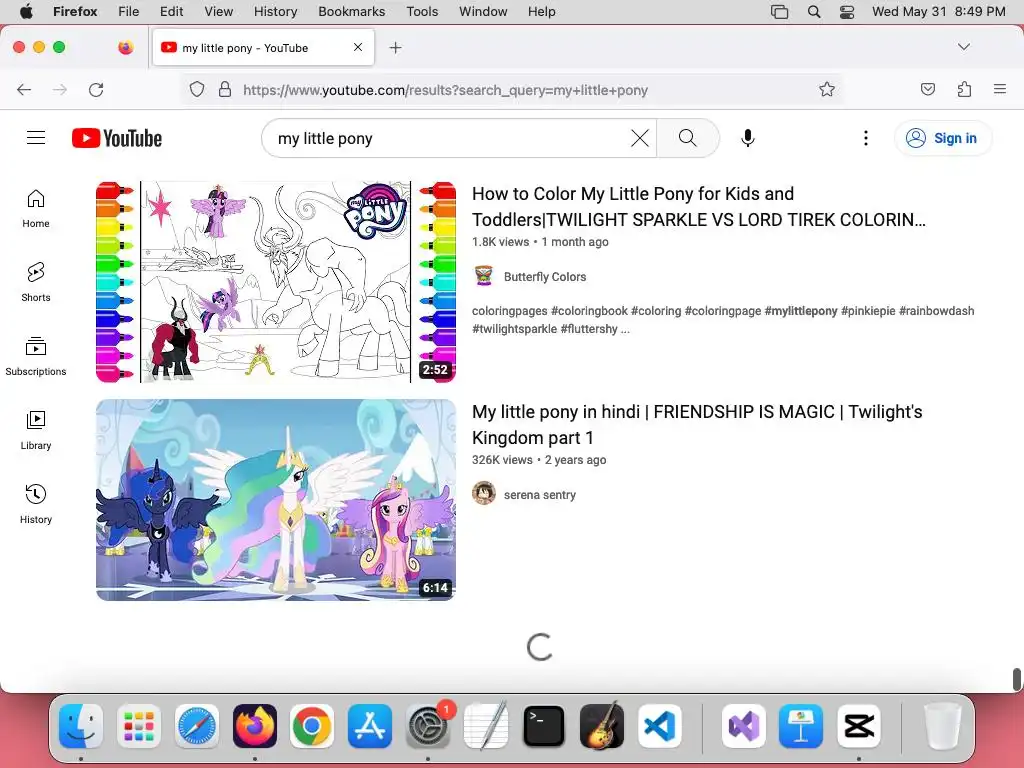Viewport: 1024px width, 768px height.
Task: Start voice search with microphone icon
Action: coord(748,138)
